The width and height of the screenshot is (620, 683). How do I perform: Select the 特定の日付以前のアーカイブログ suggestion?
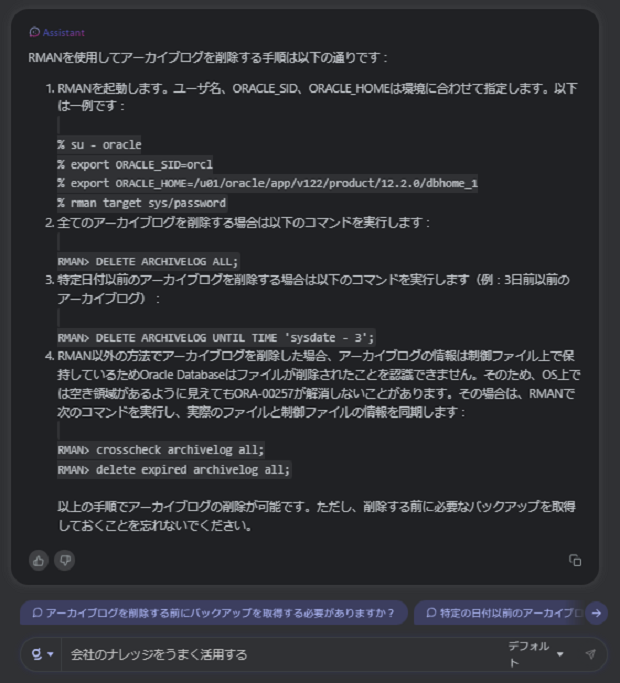click(x=500, y=613)
